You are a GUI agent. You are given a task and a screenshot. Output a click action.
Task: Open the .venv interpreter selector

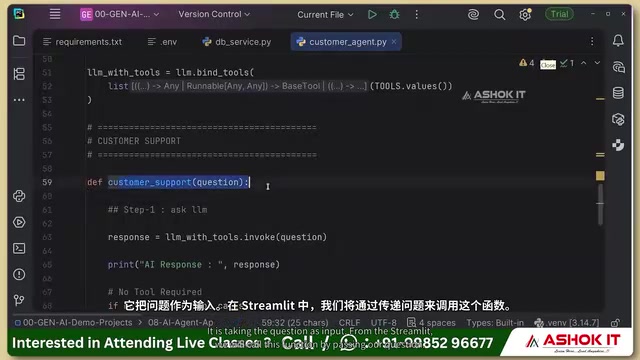pos(567,323)
